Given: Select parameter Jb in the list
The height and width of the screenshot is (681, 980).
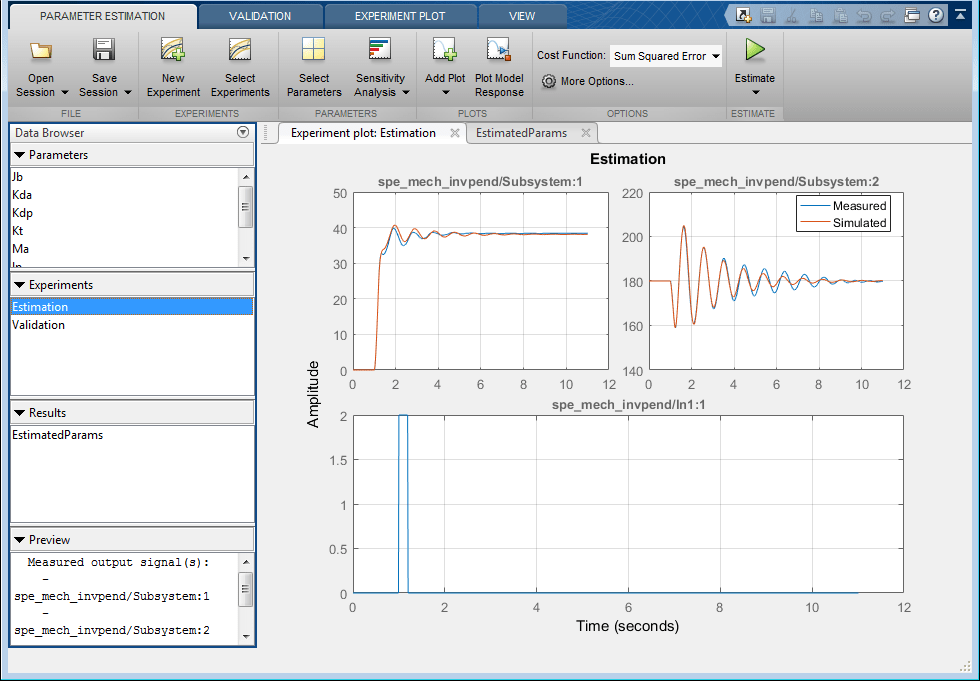Looking at the screenshot, I should tap(125, 177).
